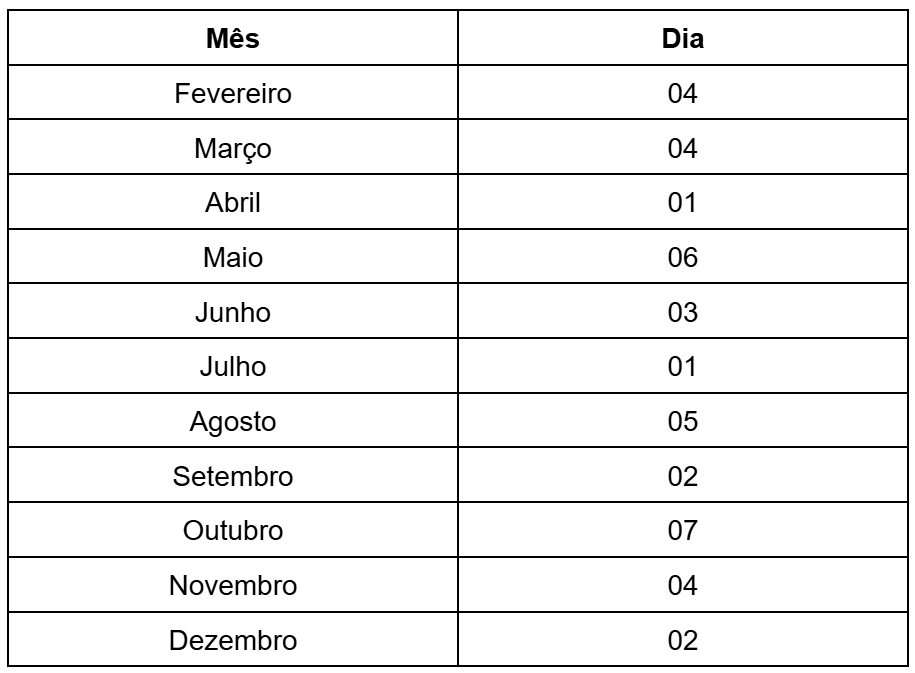915x673 pixels.
Task: Select the Fevereiro month cell
Action: point(233,95)
